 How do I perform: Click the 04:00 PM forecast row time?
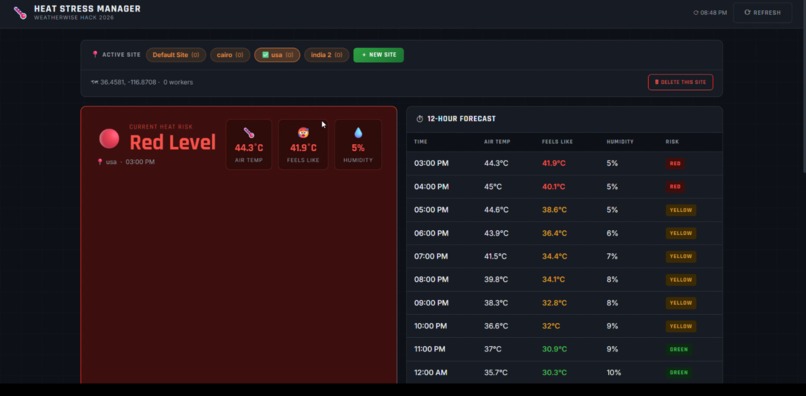point(431,187)
